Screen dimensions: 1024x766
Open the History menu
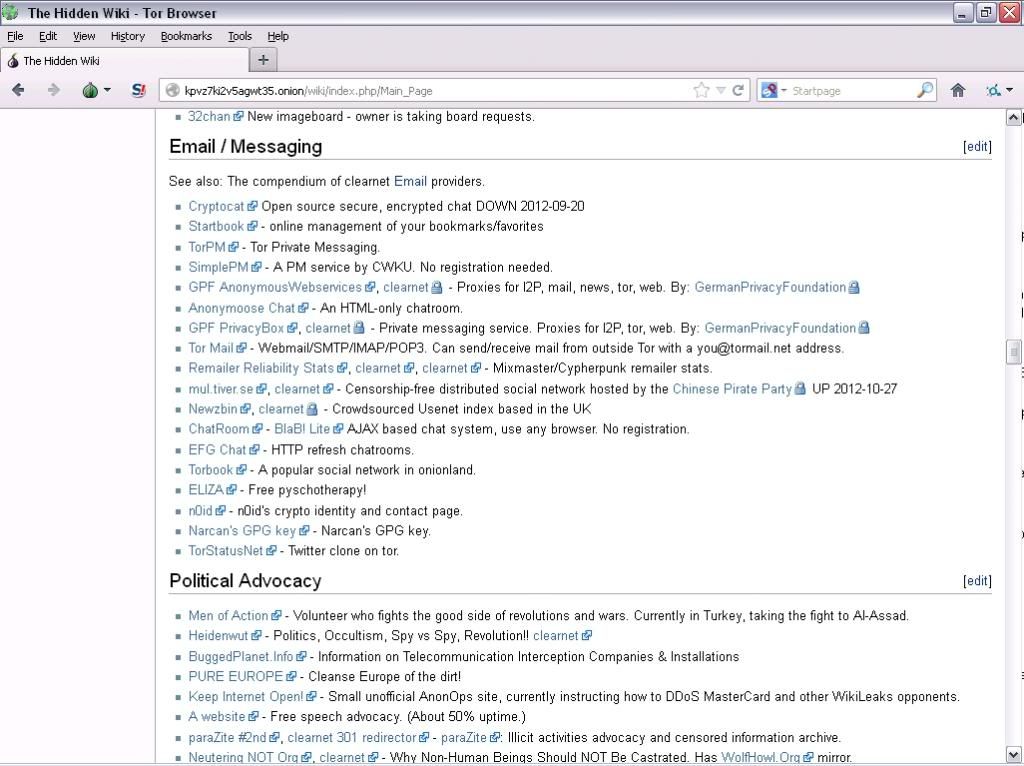(x=127, y=36)
